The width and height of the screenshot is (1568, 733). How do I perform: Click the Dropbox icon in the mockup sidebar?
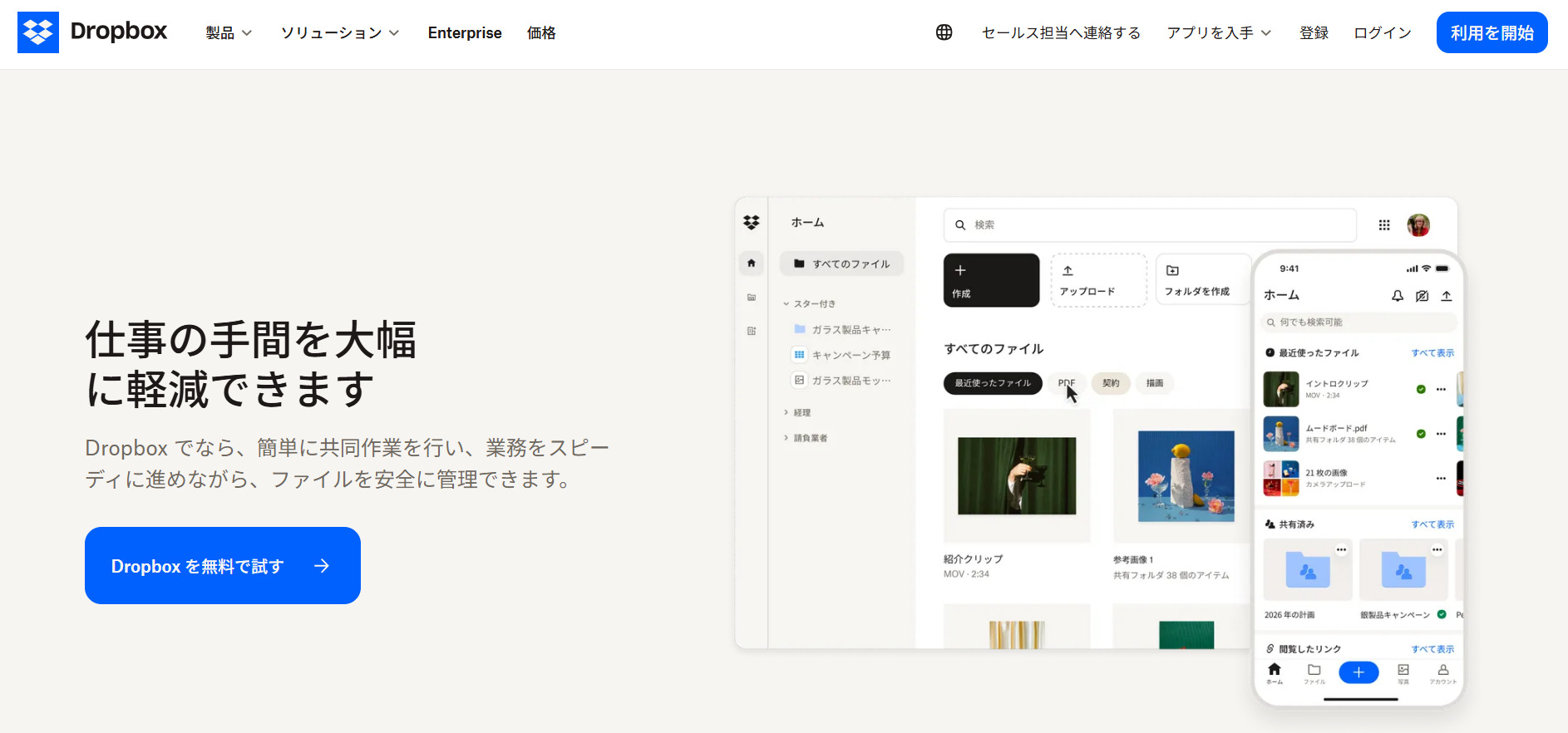(x=752, y=223)
